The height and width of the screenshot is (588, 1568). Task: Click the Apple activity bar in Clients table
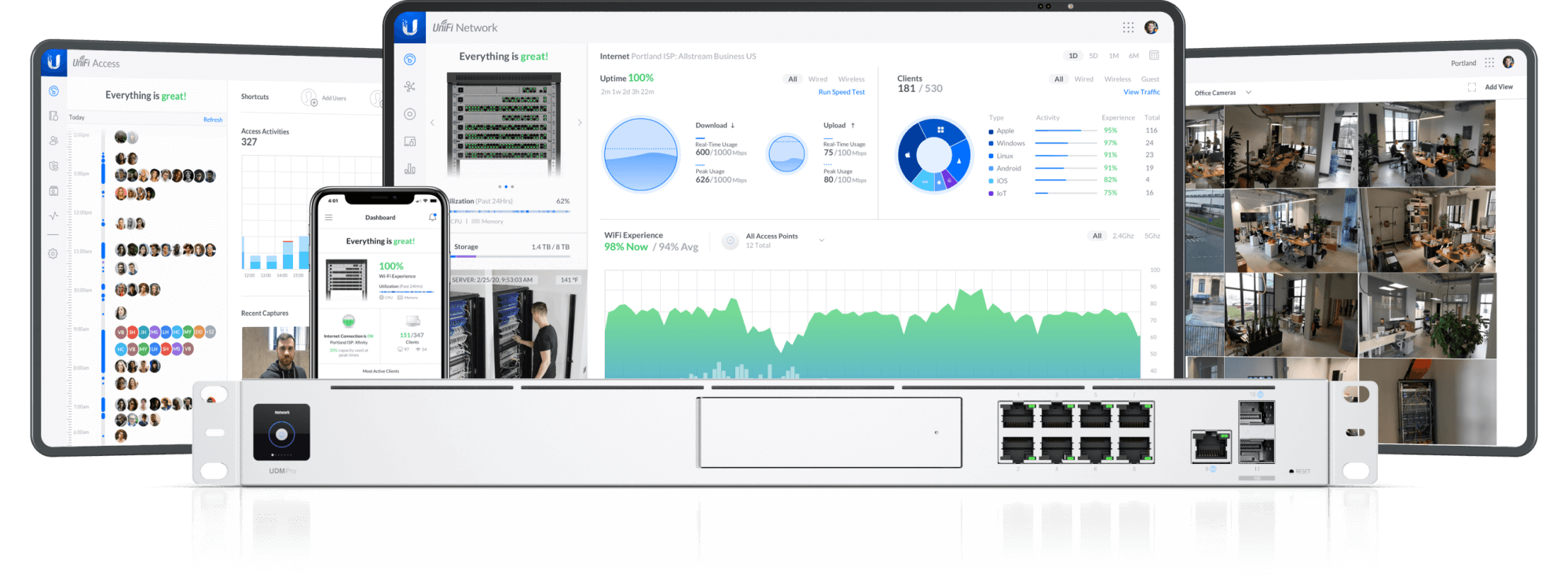coord(1065,130)
